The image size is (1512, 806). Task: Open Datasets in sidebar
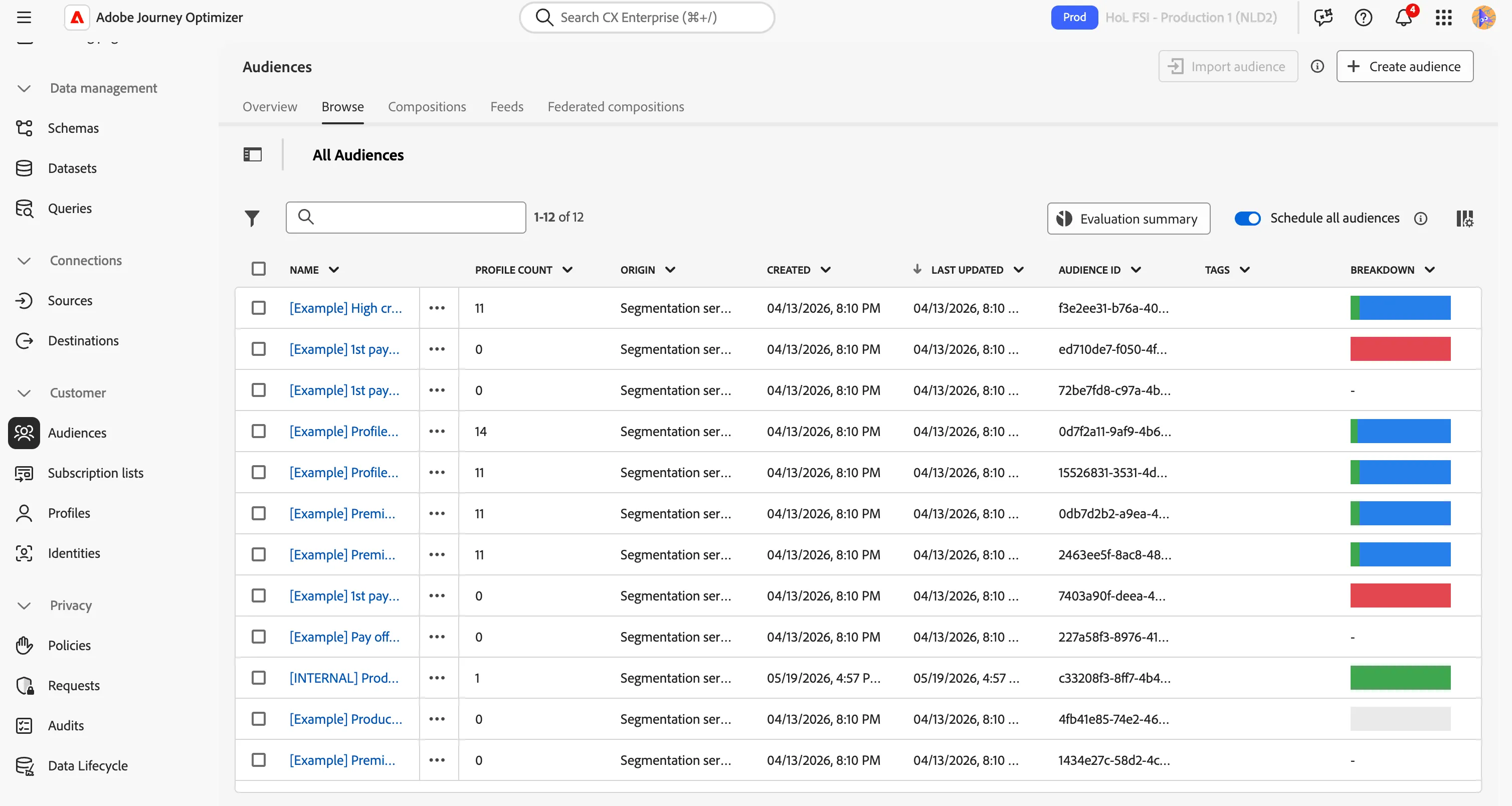click(72, 168)
